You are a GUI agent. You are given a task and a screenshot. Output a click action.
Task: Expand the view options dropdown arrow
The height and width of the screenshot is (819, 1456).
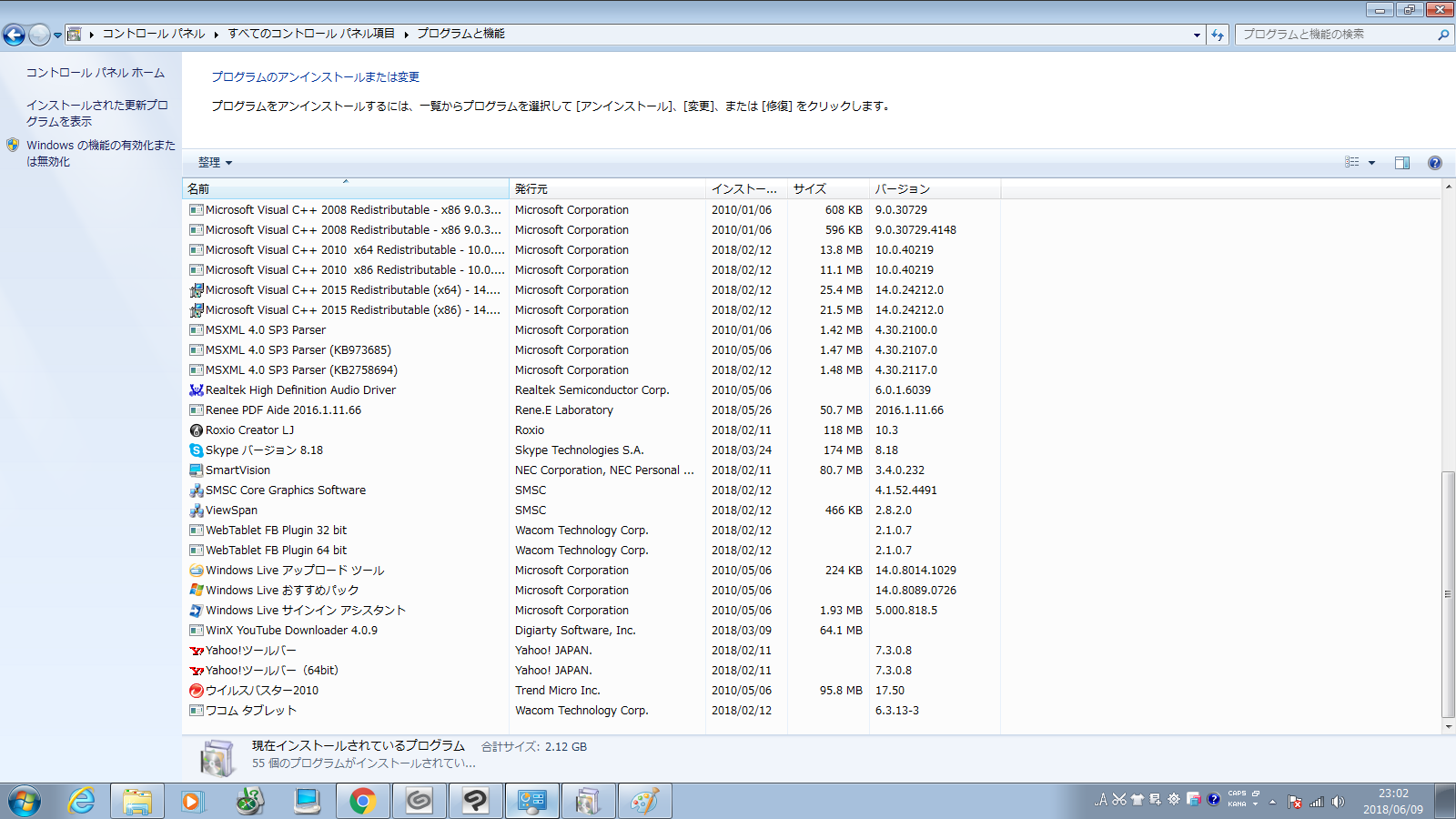click(1371, 163)
